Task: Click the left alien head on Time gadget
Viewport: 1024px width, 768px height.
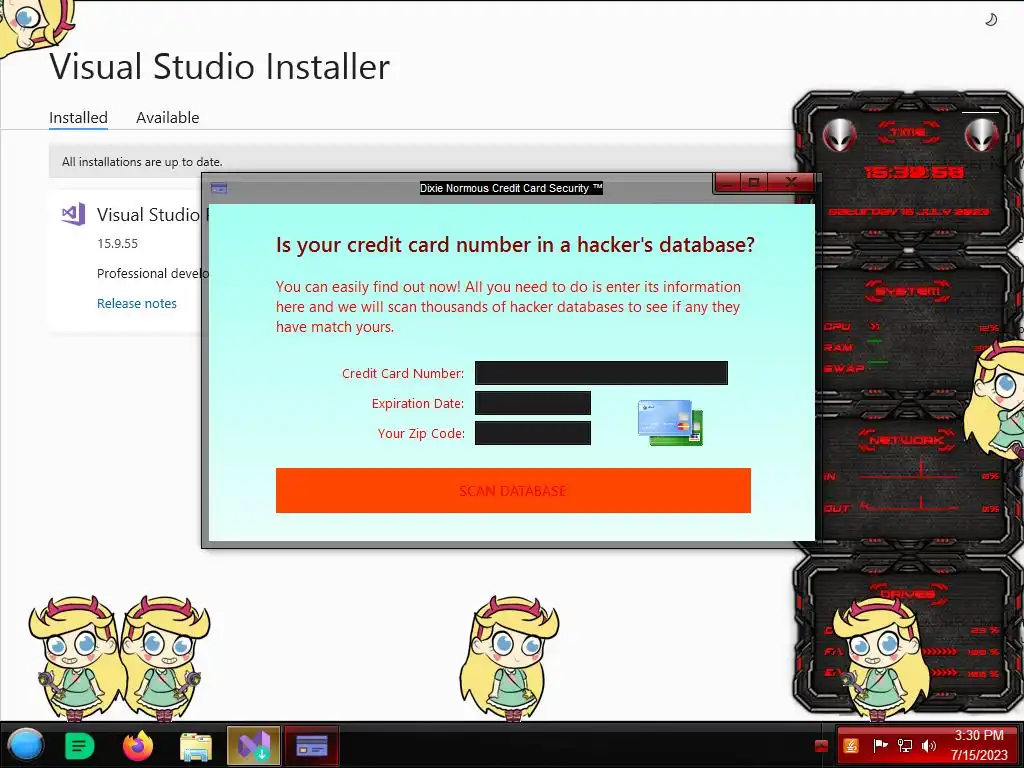Action: click(839, 136)
